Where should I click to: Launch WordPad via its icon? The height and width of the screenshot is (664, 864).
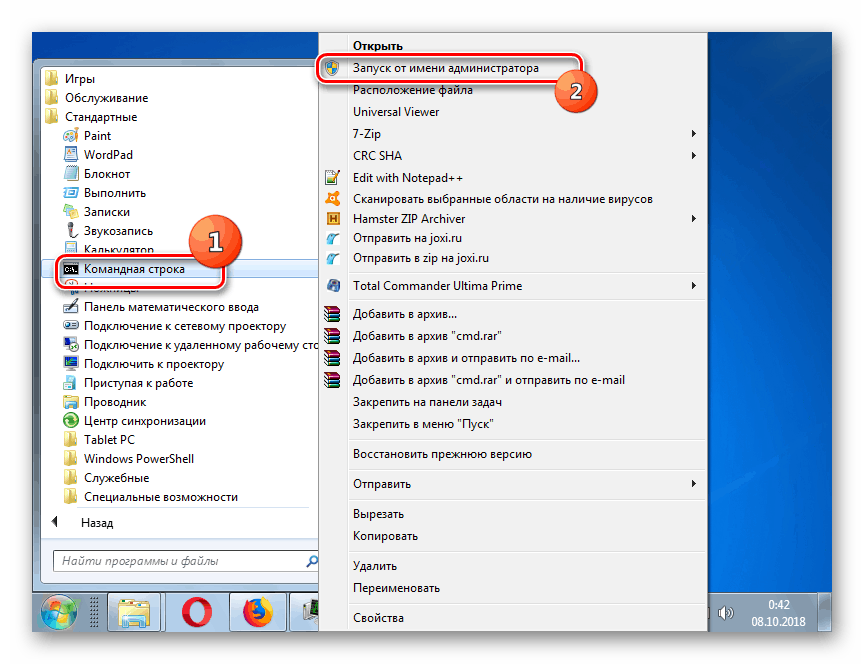71,155
